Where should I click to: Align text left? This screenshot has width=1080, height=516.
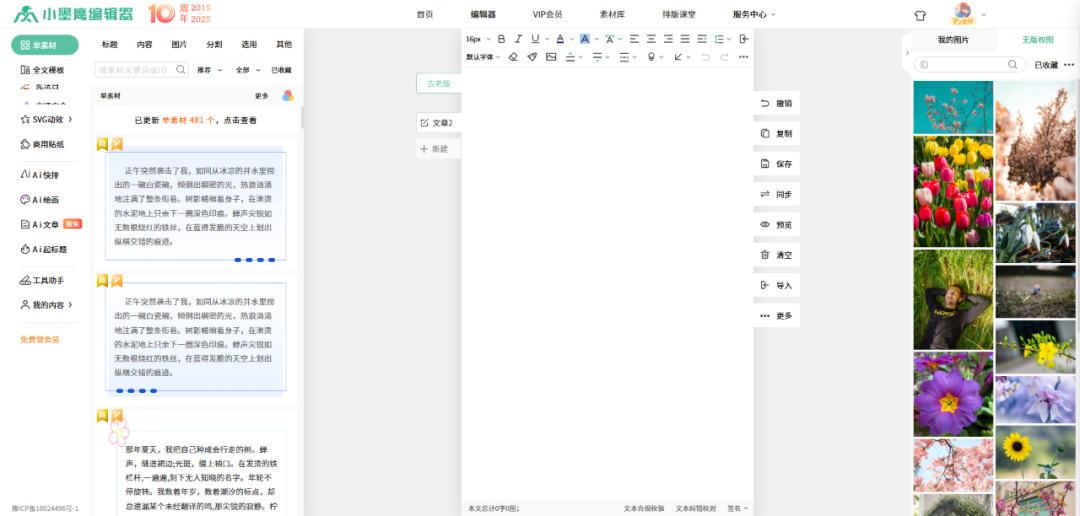point(634,39)
